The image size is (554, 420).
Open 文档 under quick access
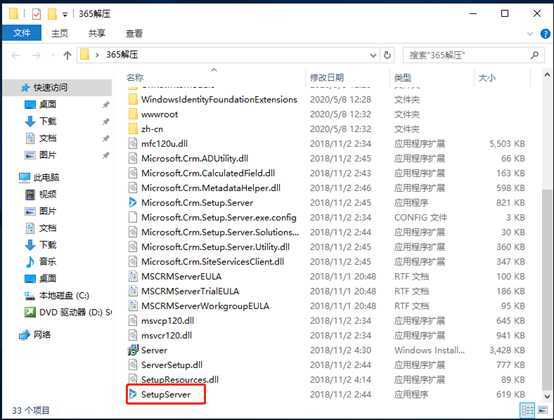coord(48,138)
